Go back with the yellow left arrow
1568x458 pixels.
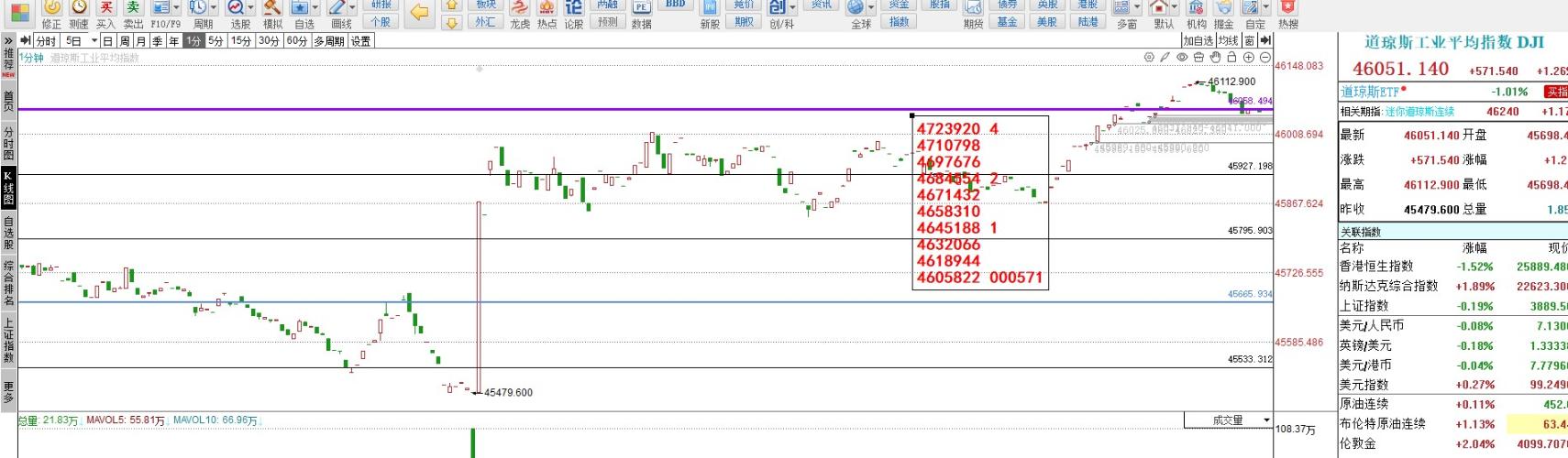[x=418, y=12]
